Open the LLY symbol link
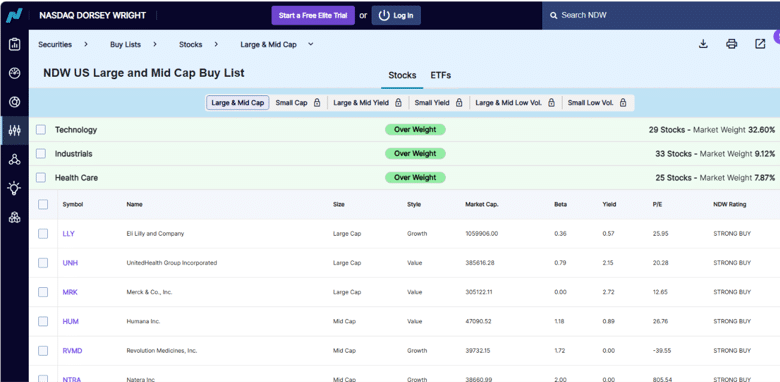The height and width of the screenshot is (382, 780). [x=69, y=234]
